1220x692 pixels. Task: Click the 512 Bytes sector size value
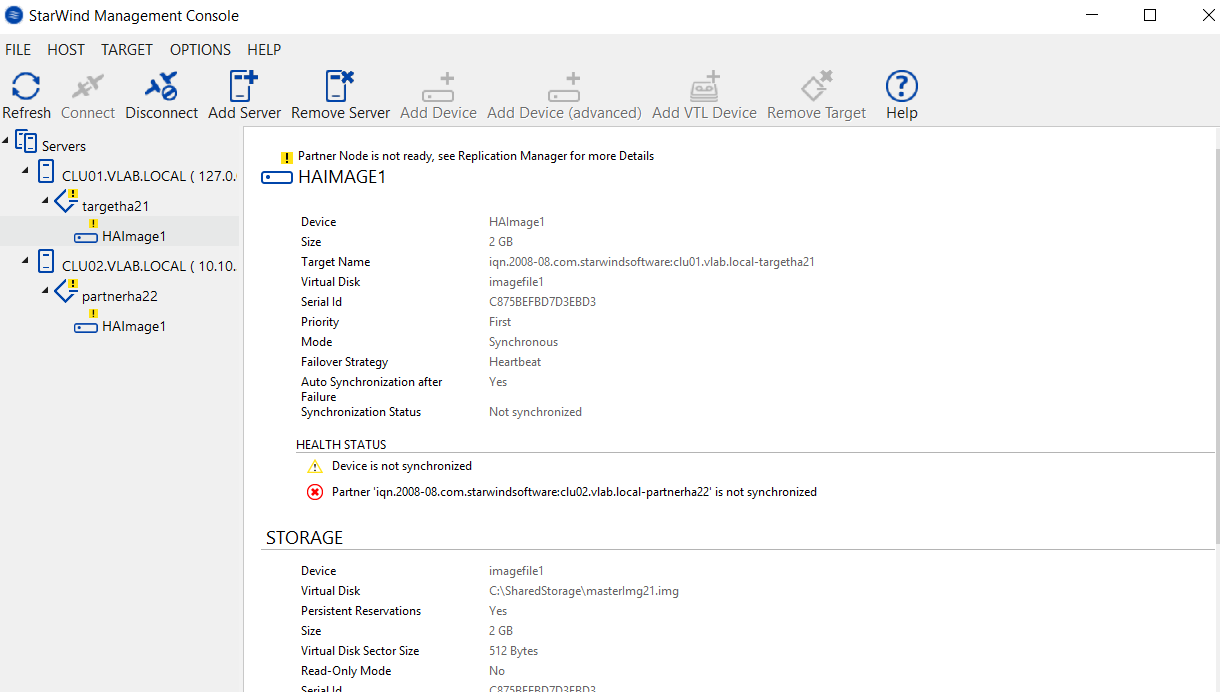(x=513, y=651)
